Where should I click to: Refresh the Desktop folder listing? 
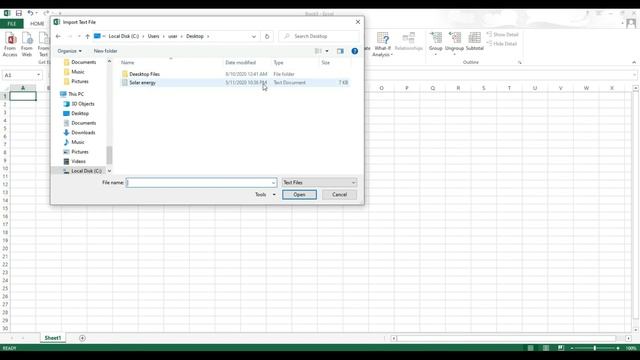pyautogui.click(x=267, y=36)
